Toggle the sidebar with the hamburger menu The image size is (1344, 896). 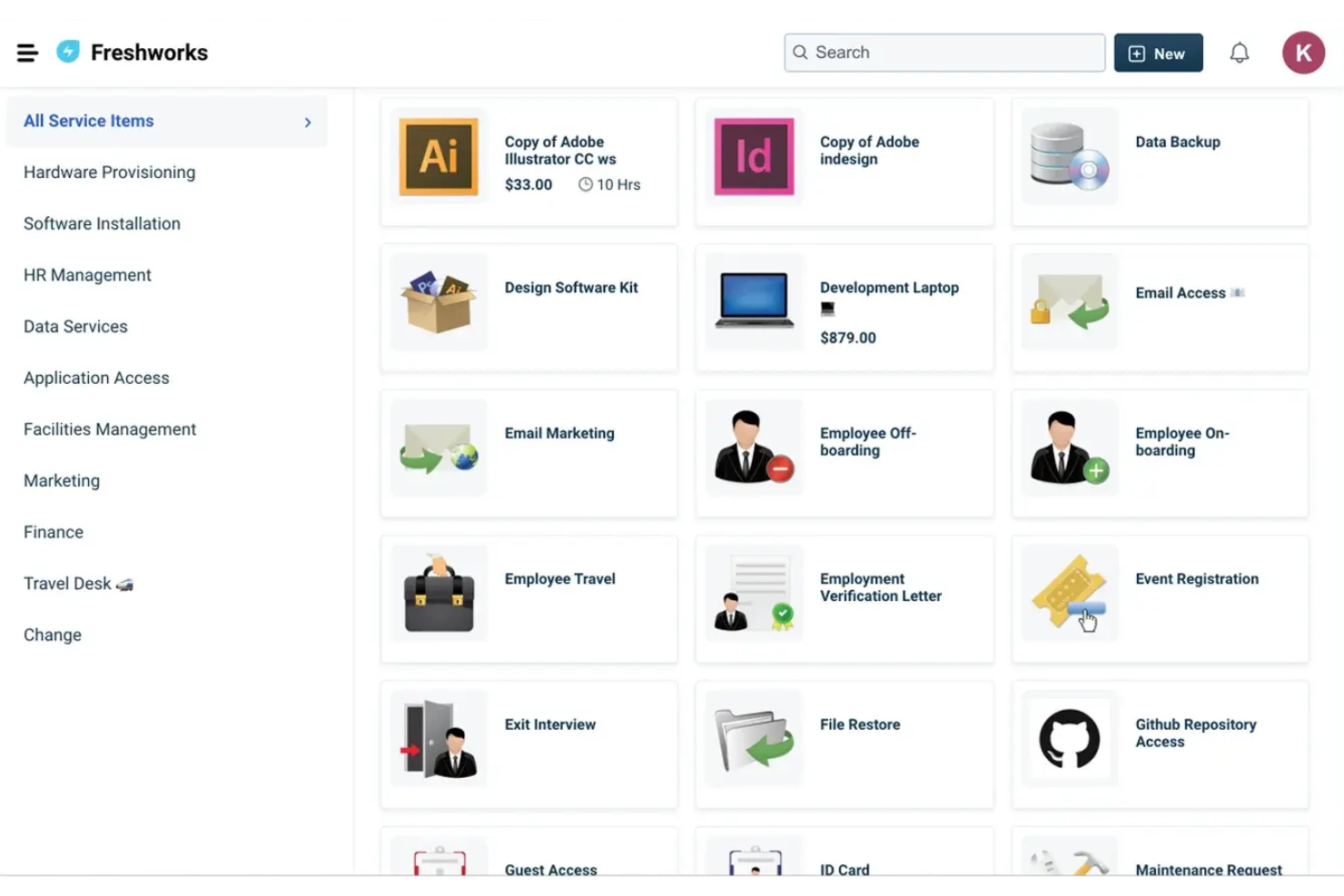(27, 52)
